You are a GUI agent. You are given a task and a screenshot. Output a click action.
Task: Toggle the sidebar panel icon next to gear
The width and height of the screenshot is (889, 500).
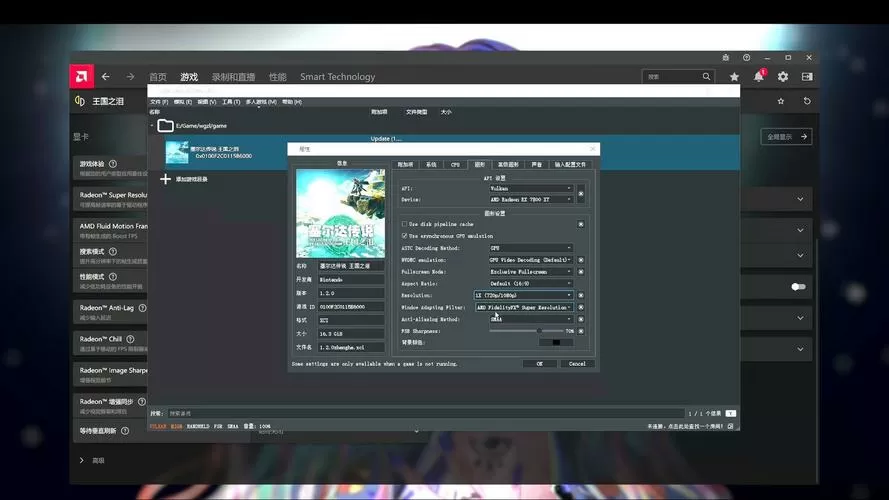(x=807, y=77)
